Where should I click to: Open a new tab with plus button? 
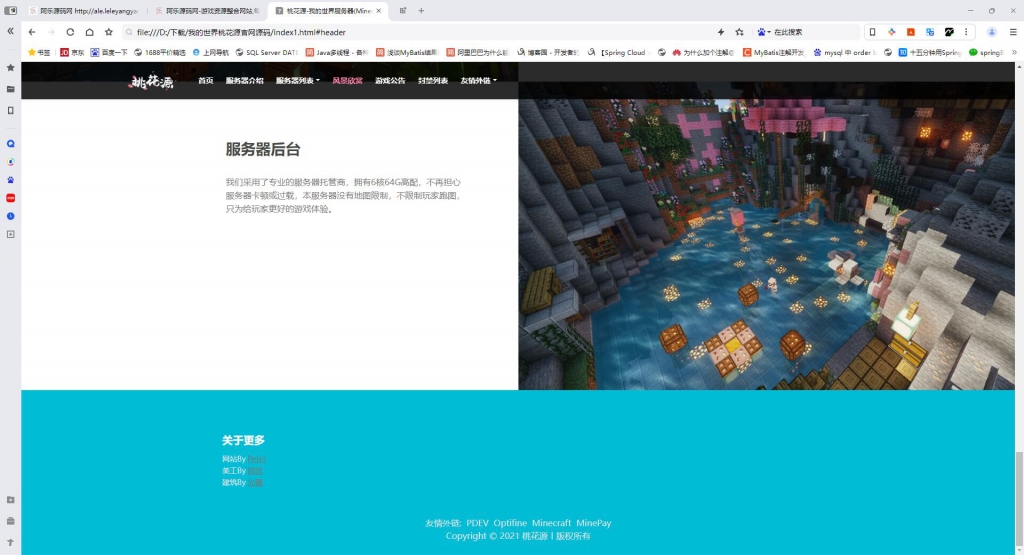pos(421,10)
